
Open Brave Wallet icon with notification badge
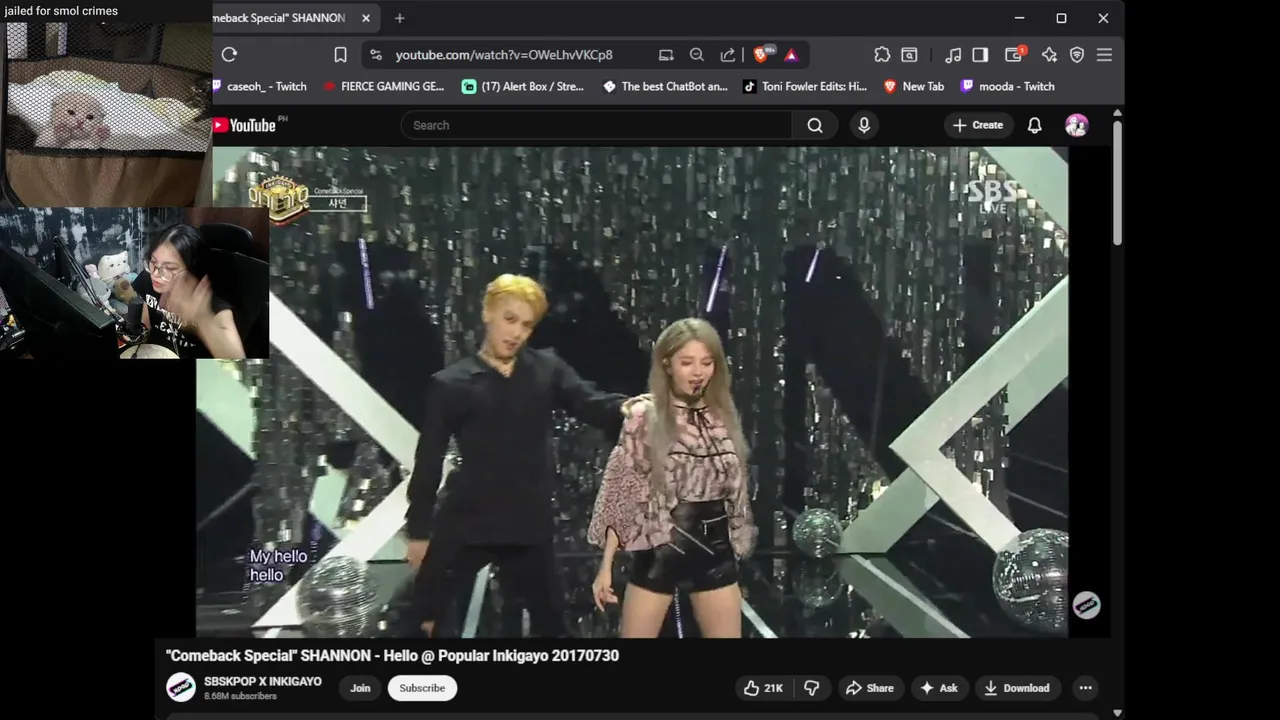coord(1014,55)
